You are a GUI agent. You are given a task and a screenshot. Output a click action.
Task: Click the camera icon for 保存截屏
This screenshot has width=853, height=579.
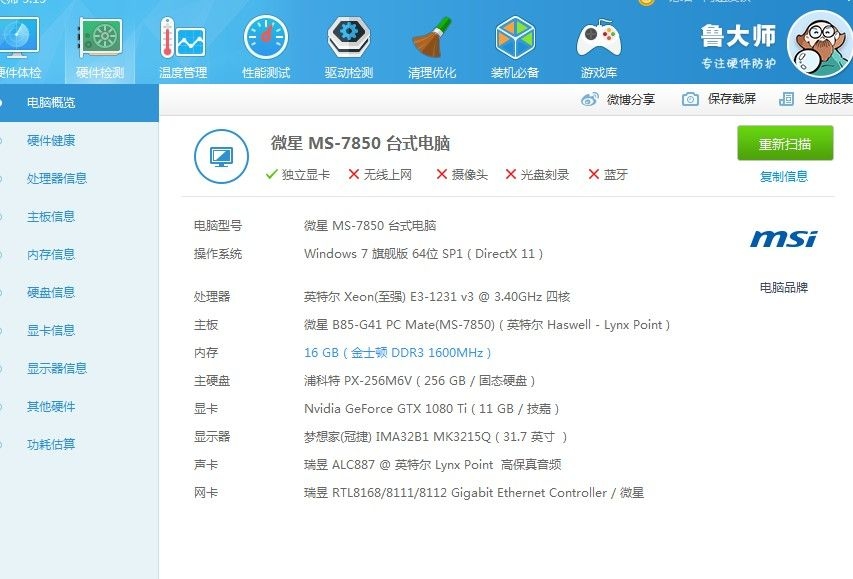coord(690,99)
